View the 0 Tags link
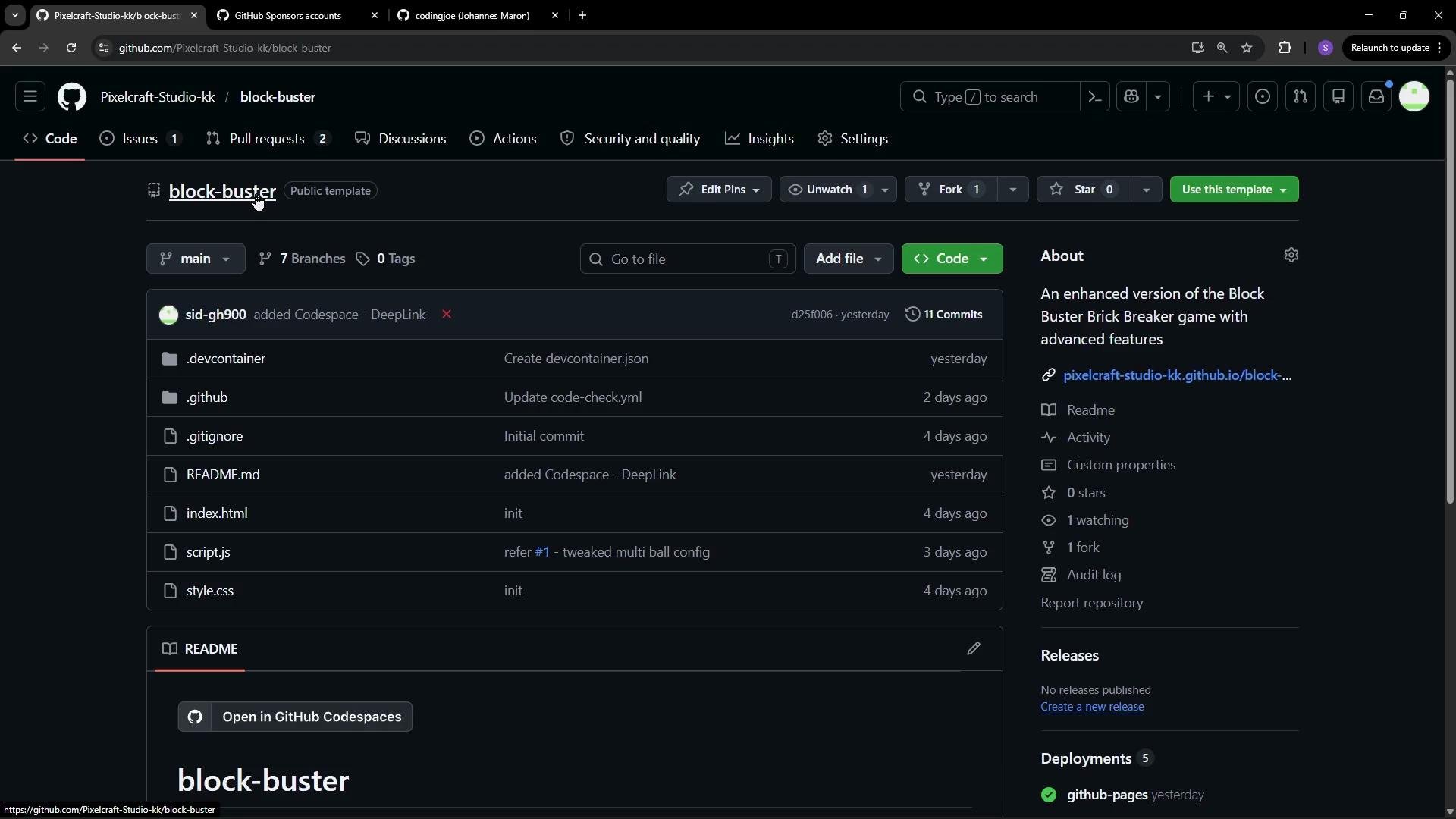The image size is (1456, 819). click(385, 259)
